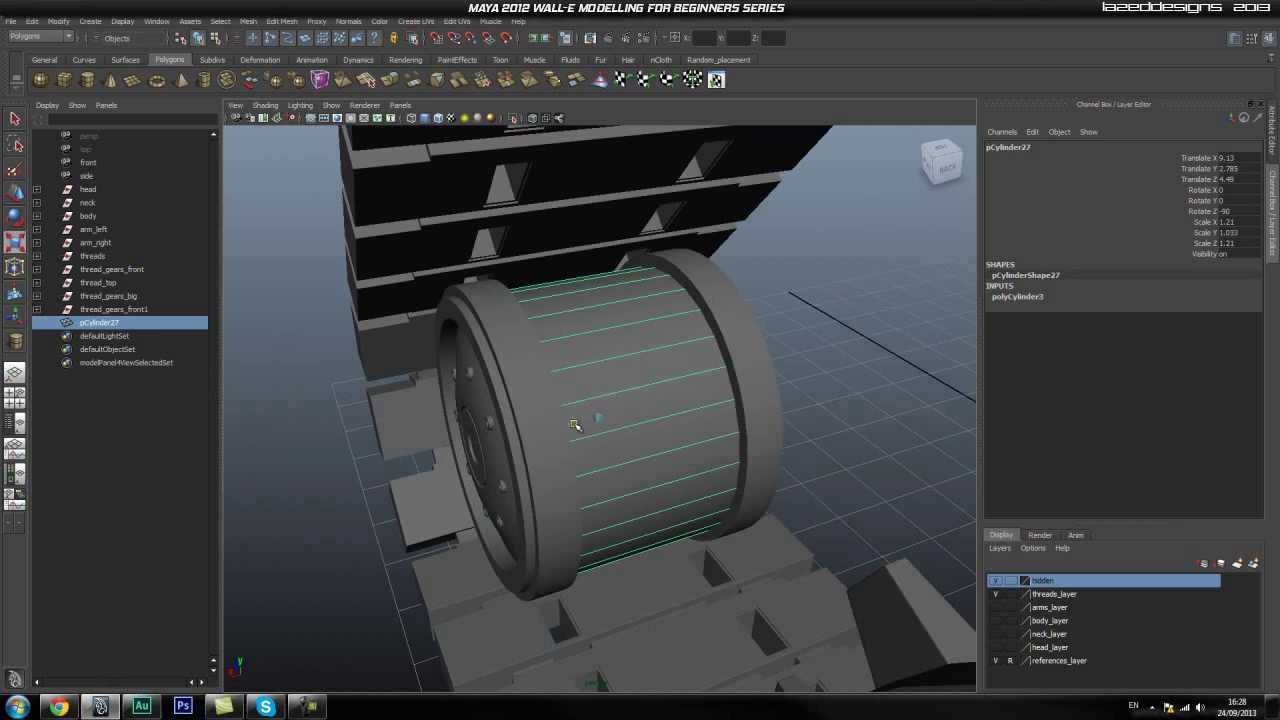Toggle visibility box of body_layer

pyautogui.click(x=995, y=621)
